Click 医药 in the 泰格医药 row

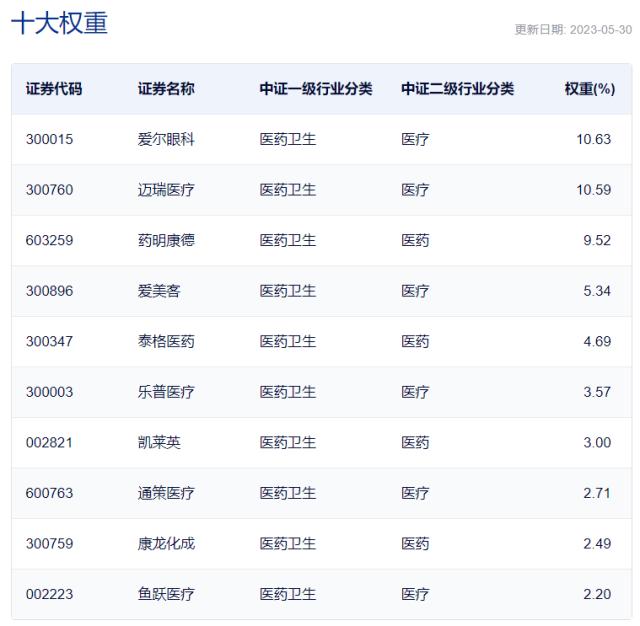(415, 341)
